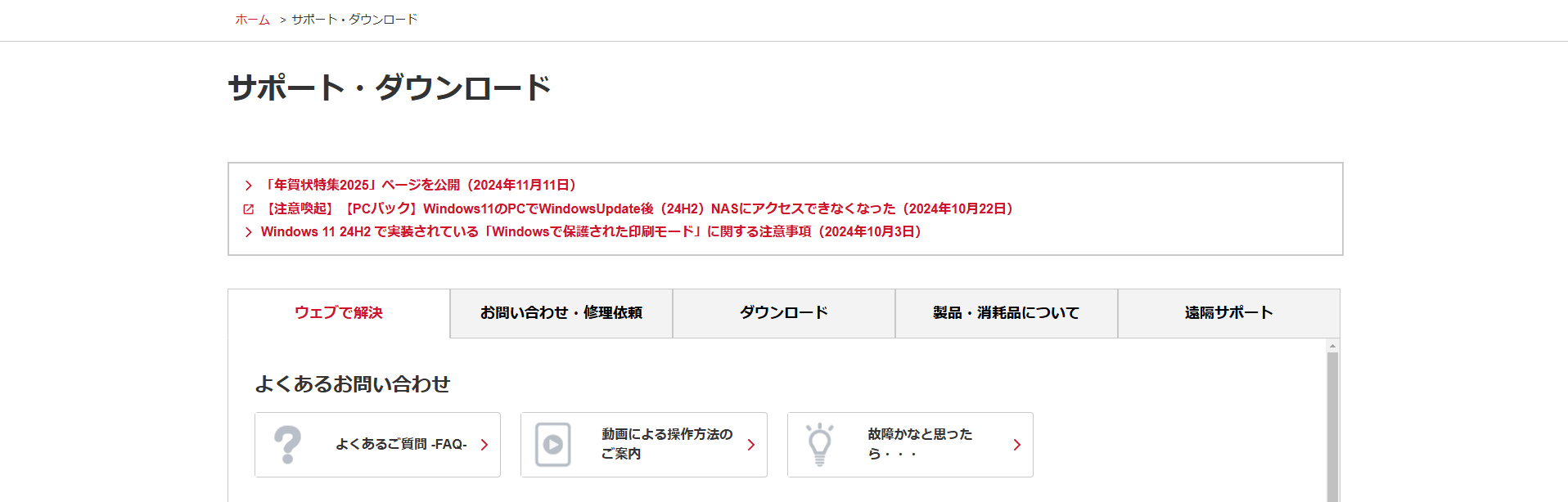This screenshot has height=502, width=1568.
Task: Open the NAS access 注意喚起 notice link
Action: (640, 209)
